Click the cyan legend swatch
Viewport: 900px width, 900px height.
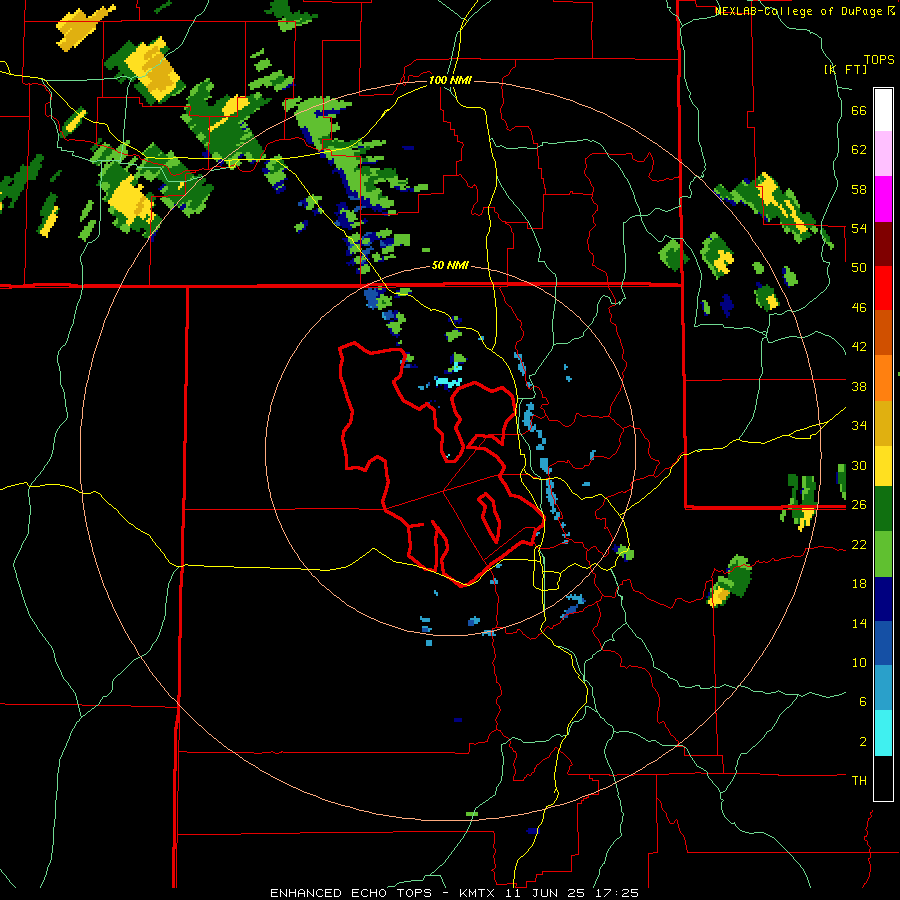[x=883, y=733]
